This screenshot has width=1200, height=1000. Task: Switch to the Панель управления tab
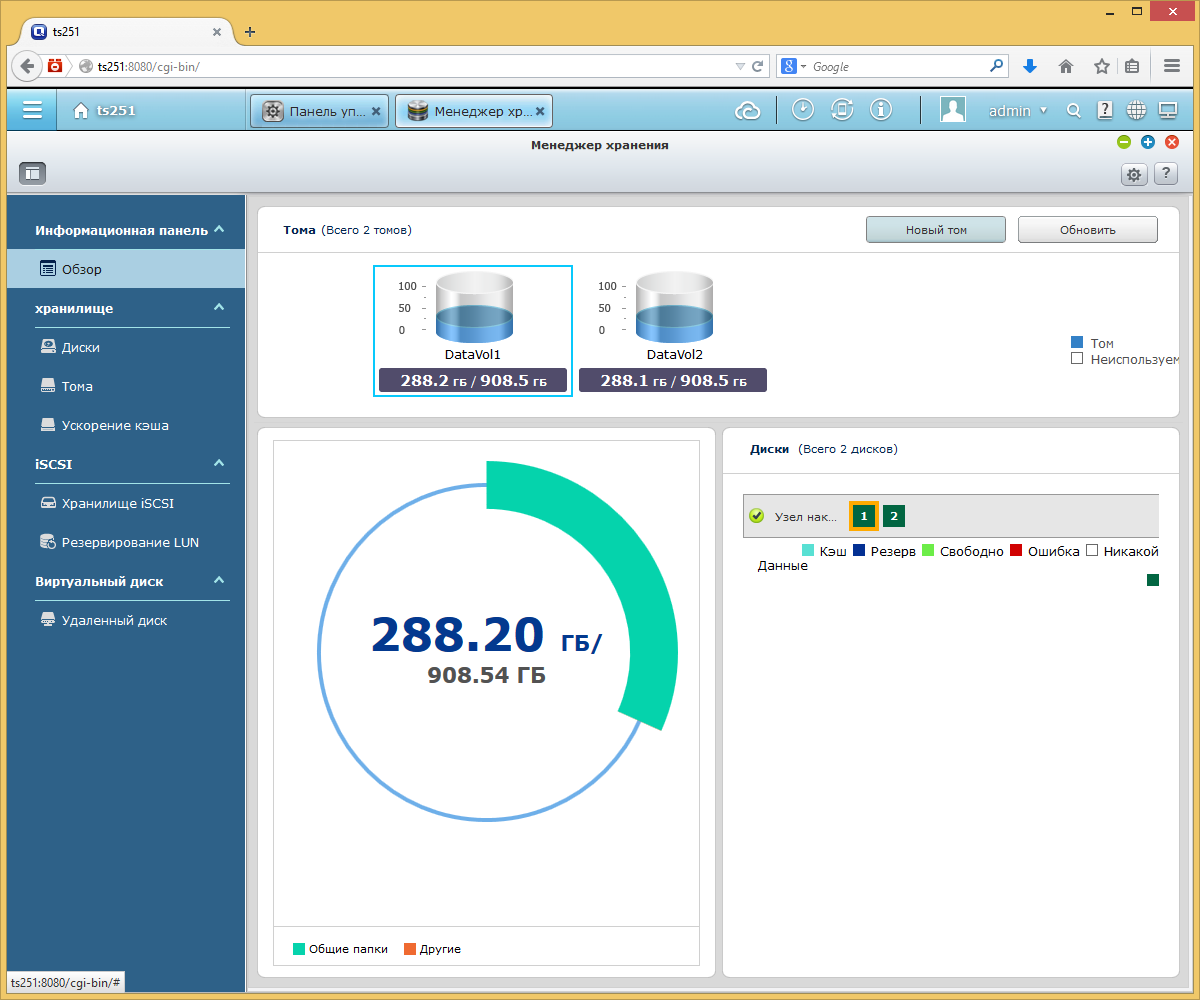click(x=320, y=111)
